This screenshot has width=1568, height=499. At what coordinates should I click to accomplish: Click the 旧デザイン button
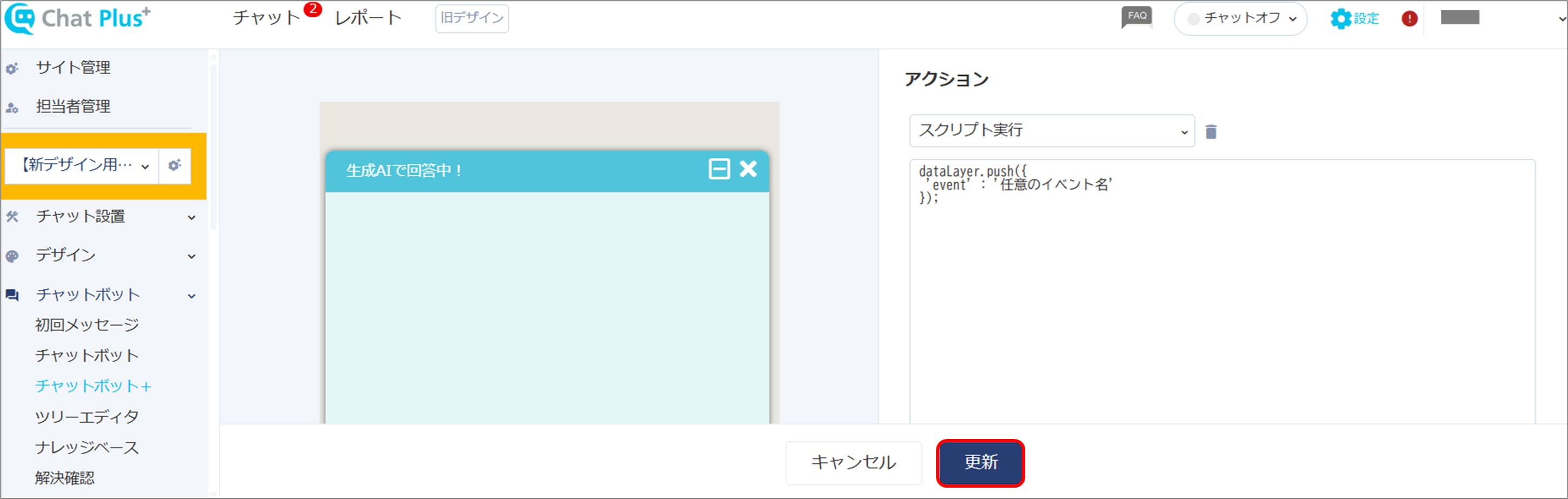(x=471, y=18)
